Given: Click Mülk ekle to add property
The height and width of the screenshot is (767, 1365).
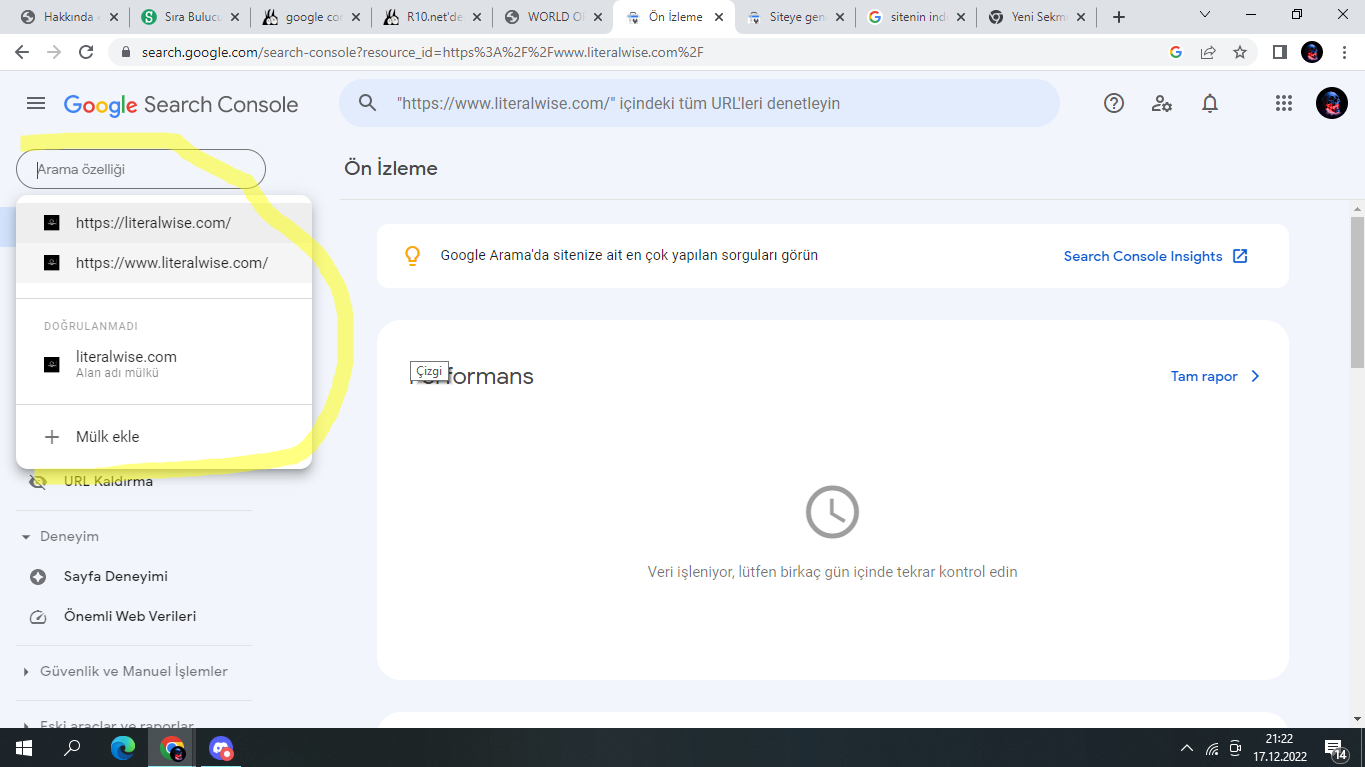Looking at the screenshot, I should pos(108,437).
